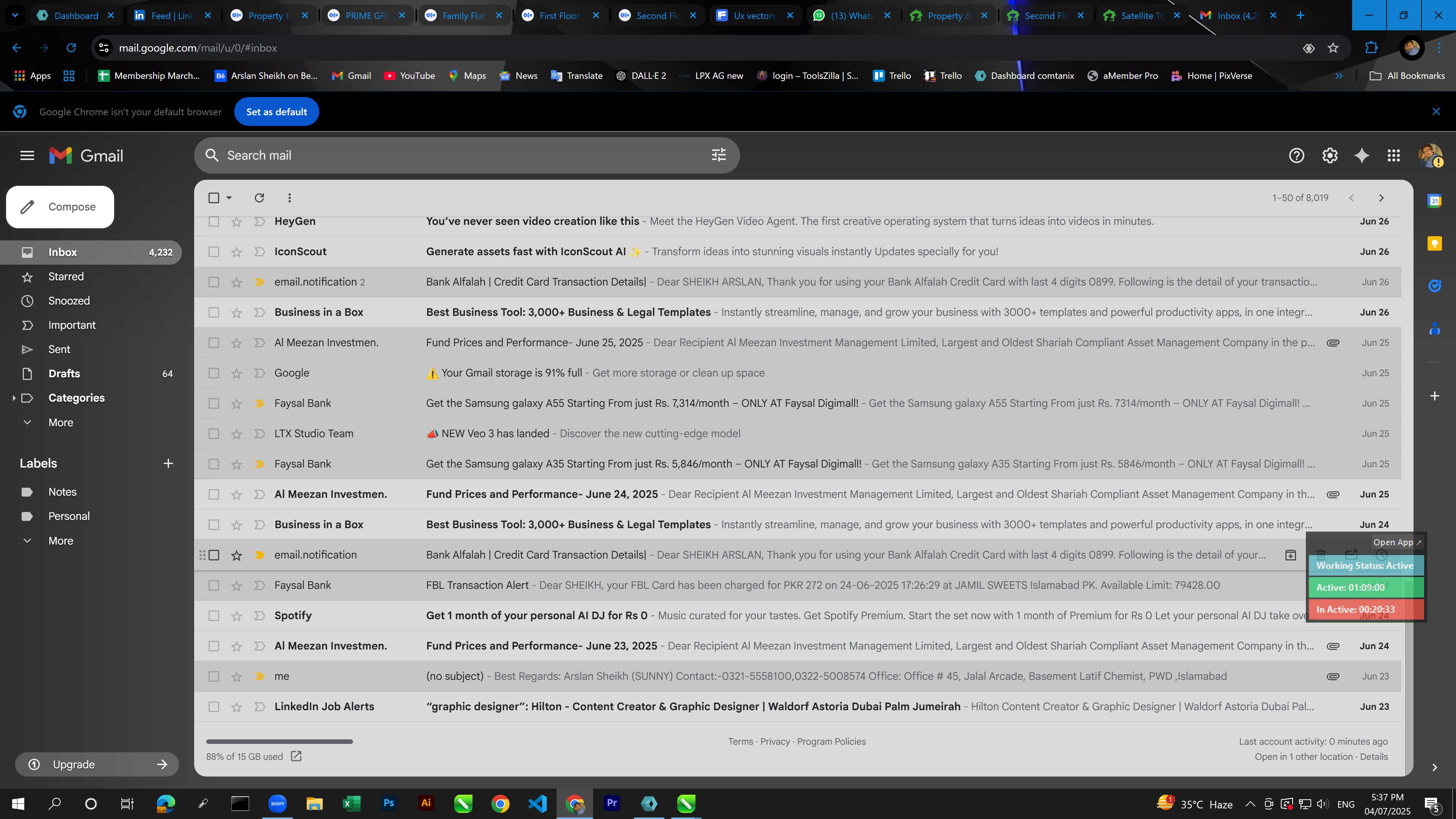The width and height of the screenshot is (1456, 819).
Task: Open Inbox folder
Action: point(91,252)
